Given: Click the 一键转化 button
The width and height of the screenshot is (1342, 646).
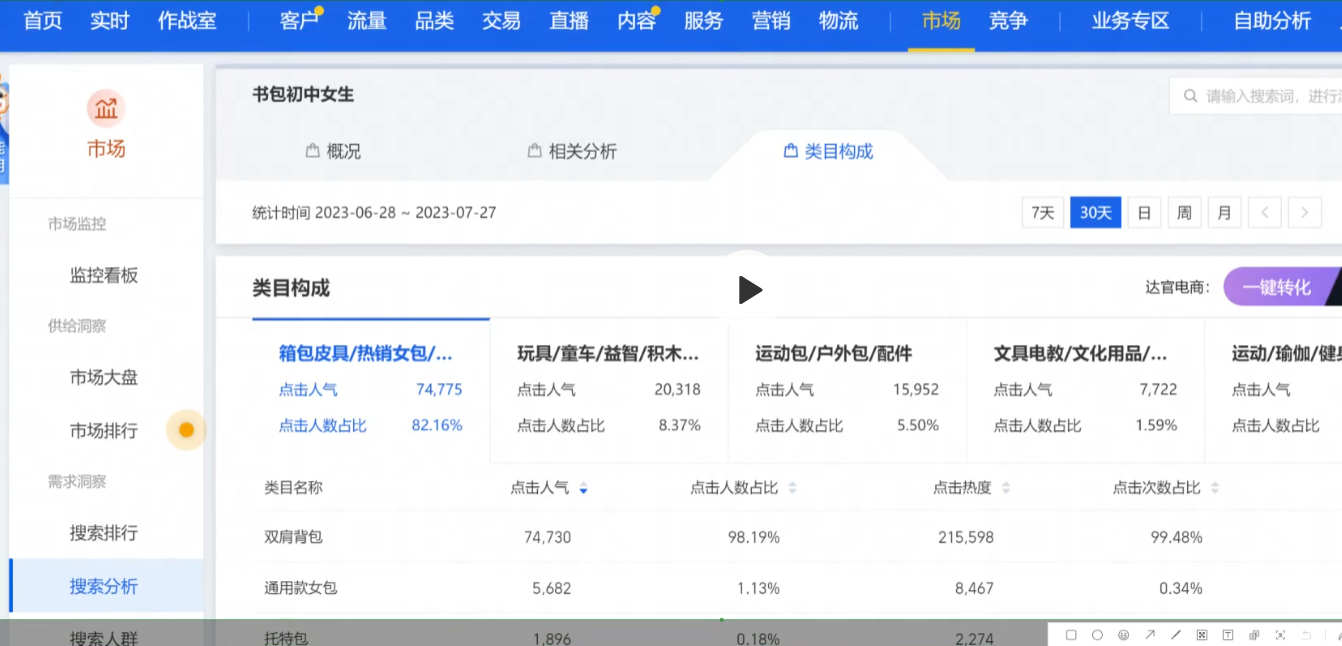Looking at the screenshot, I should tap(1277, 287).
